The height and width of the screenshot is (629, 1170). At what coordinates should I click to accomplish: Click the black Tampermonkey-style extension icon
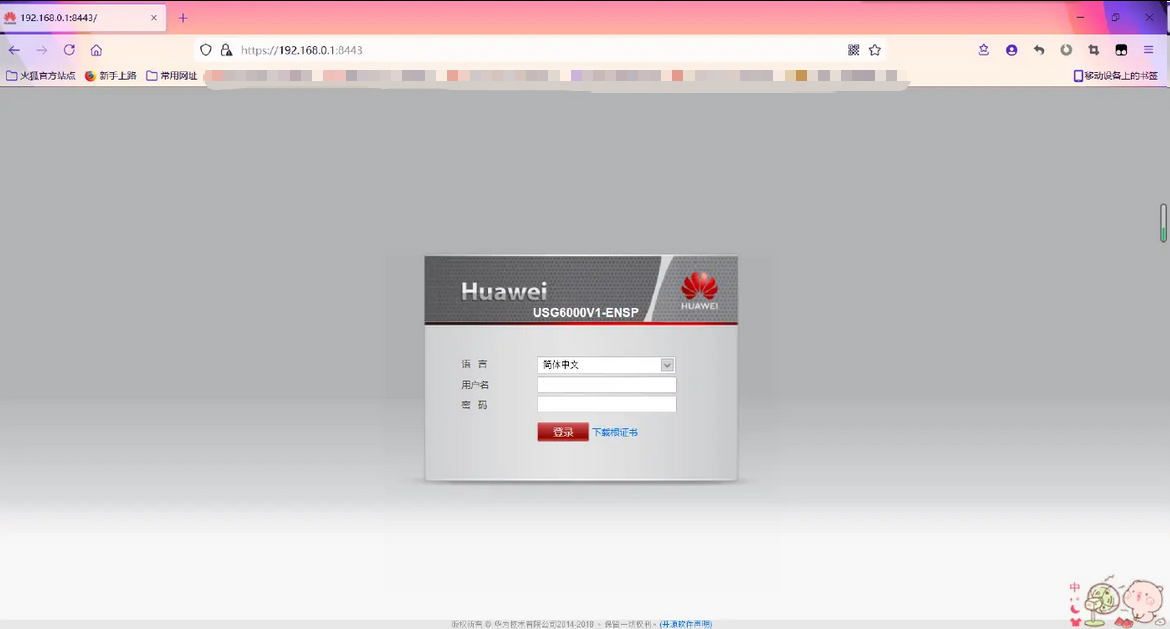(x=1121, y=50)
